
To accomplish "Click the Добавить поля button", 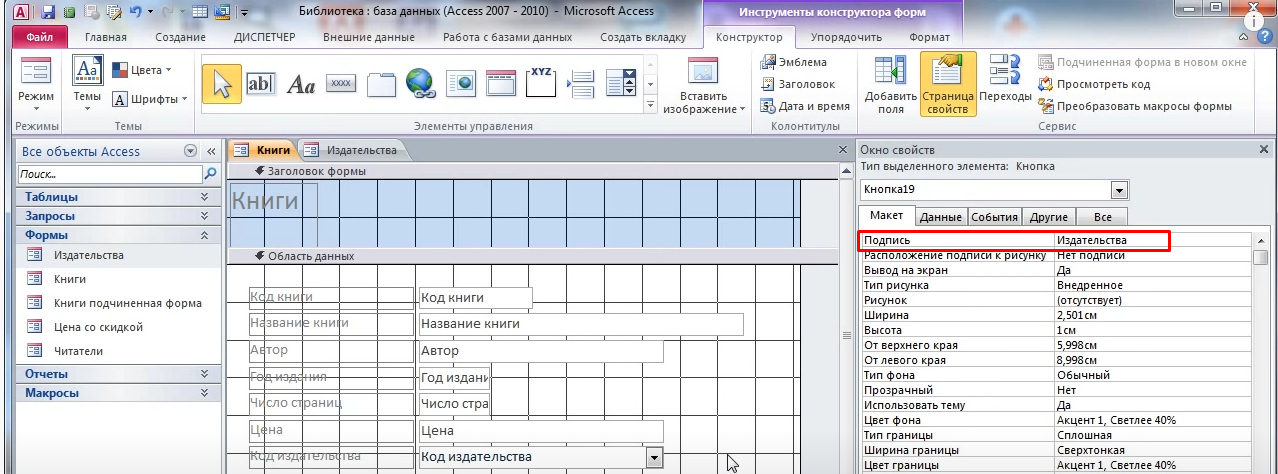I will [x=884, y=85].
